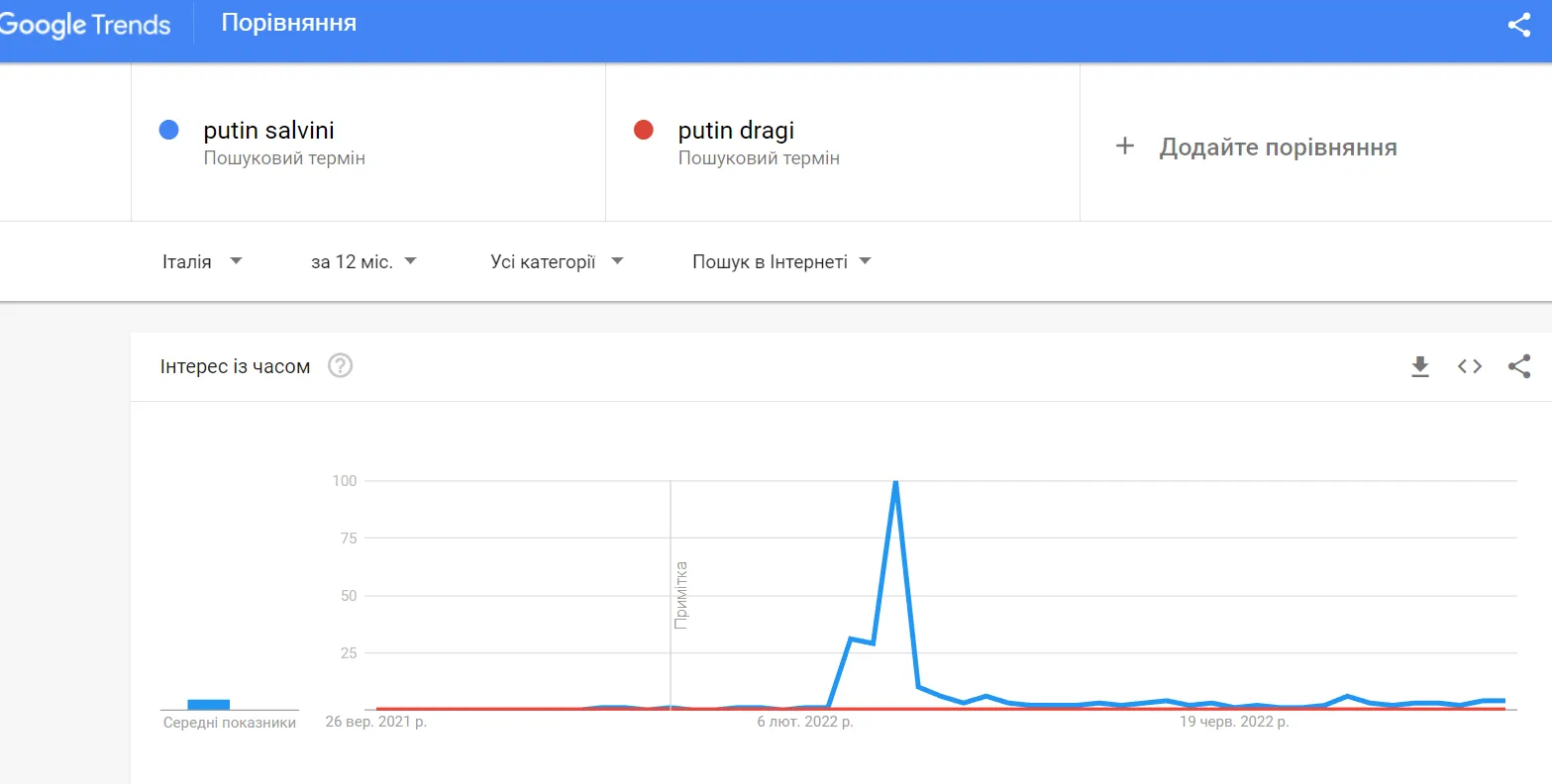
Task: Expand the за 12 міс. time range dropdown
Action: point(363,262)
